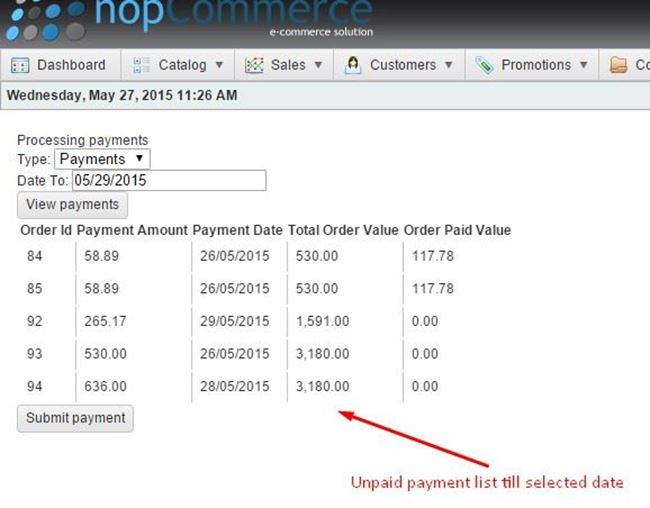Click payment date 29/05/2015
The width and height of the screenshot is (650, 508).
[235, 321]
